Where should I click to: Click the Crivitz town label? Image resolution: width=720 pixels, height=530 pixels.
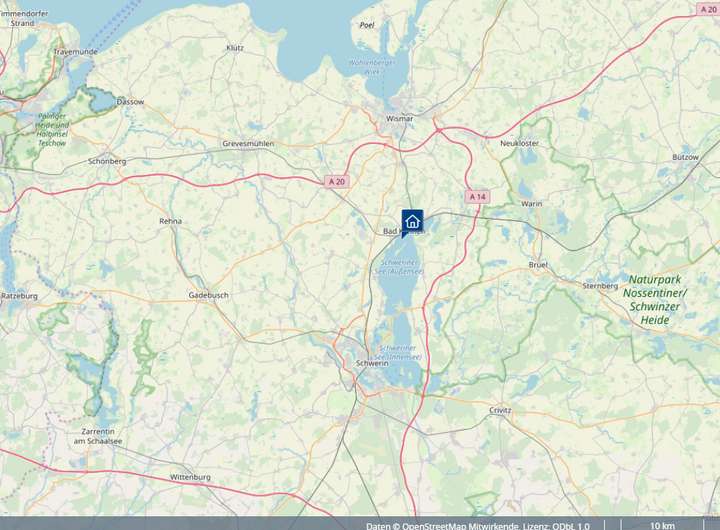(x=500, y=410)
